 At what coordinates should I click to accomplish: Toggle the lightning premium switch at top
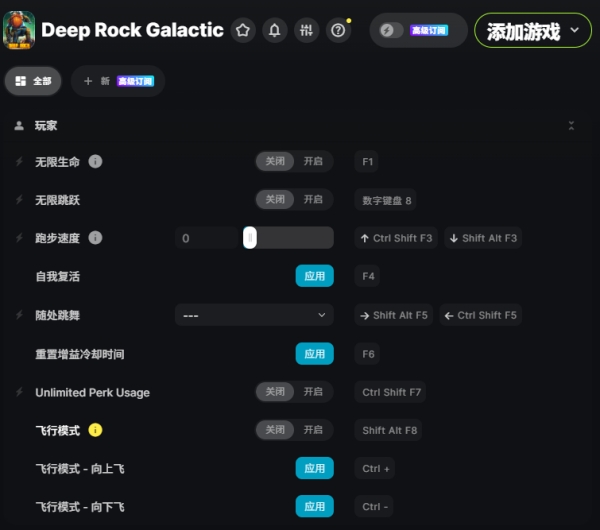tap(392, 31)
